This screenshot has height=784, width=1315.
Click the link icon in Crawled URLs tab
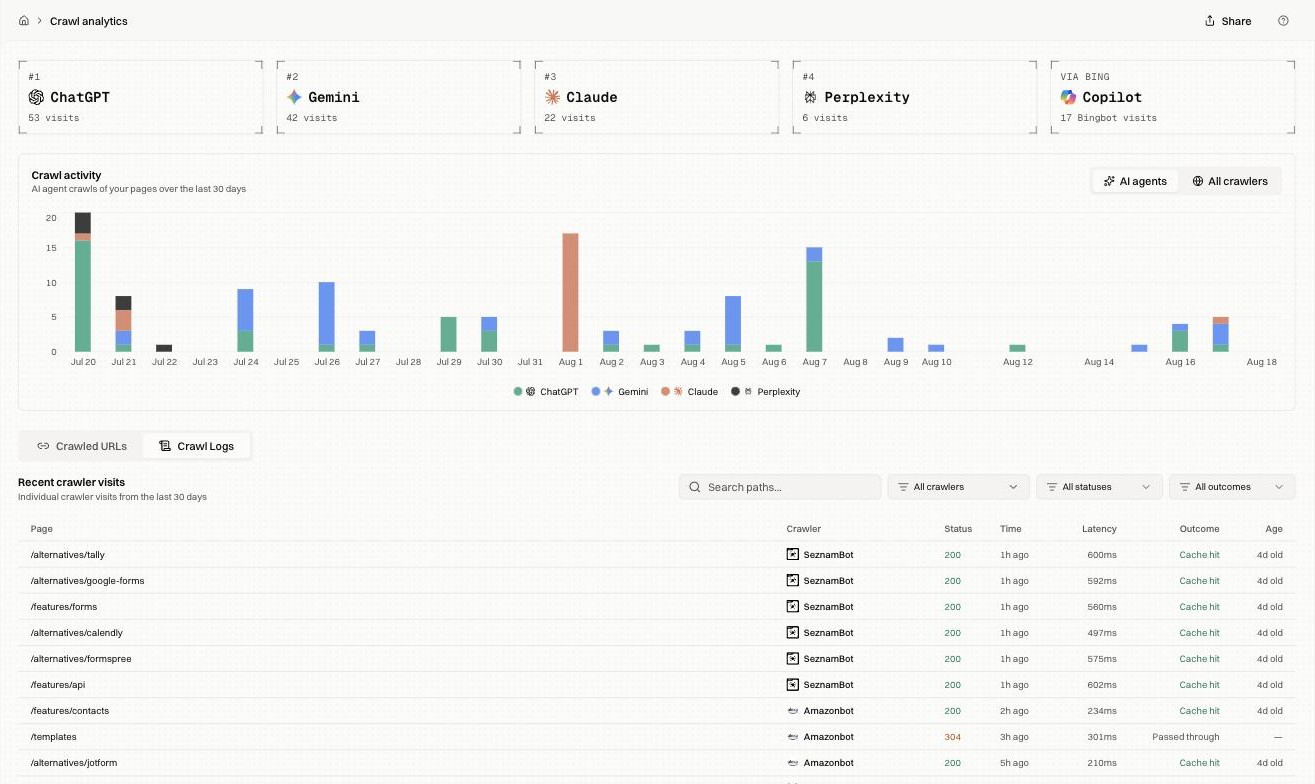[x=43, y=446]
